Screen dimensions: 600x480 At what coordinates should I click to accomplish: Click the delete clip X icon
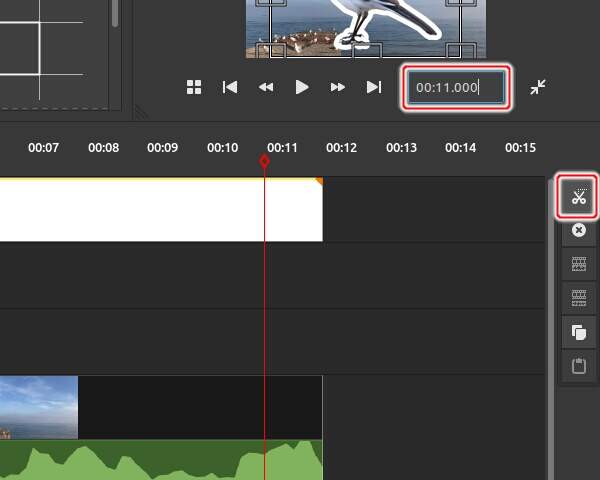click(x=578, y=231)
